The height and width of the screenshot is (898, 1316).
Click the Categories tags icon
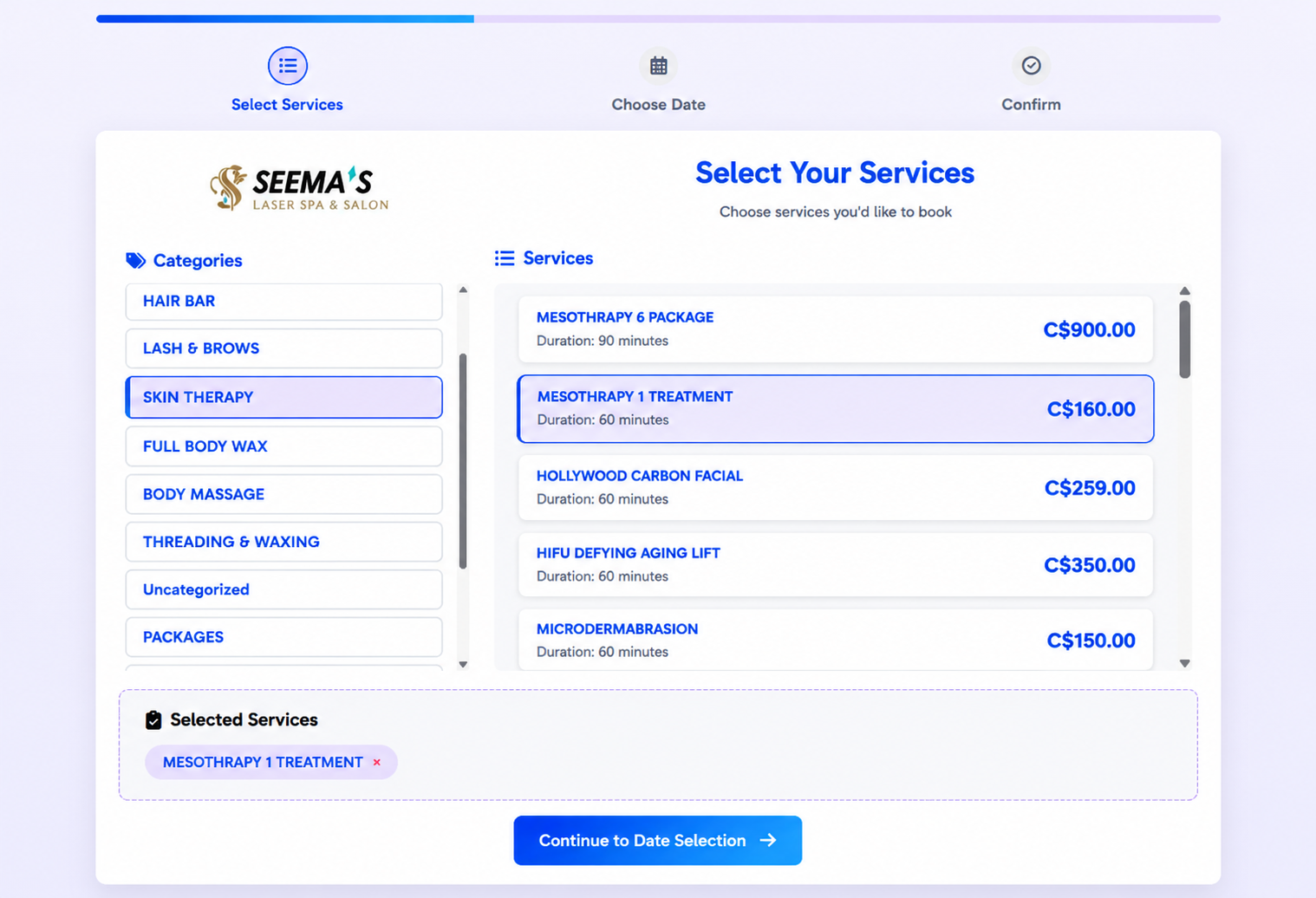[135, 260]
